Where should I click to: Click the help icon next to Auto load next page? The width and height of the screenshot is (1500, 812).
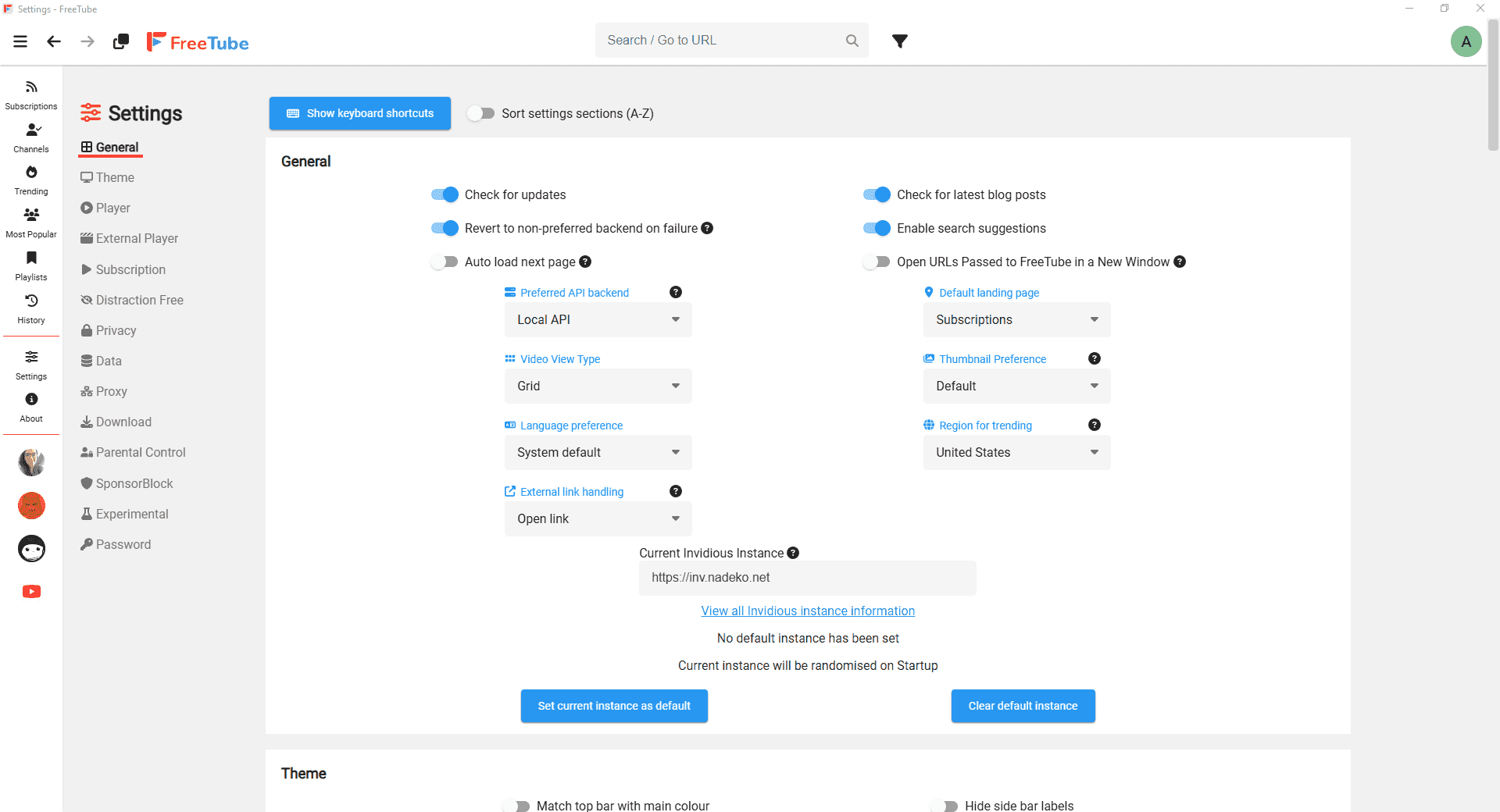pyautogui.click(x=585, y=262)
